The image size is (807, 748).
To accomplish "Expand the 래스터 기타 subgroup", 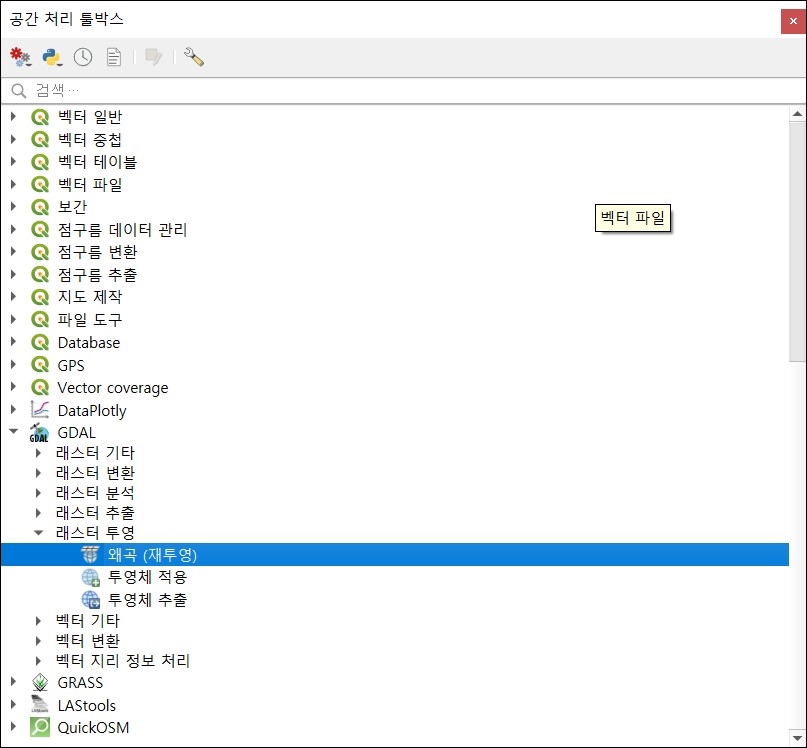I will tap(39, 453).
